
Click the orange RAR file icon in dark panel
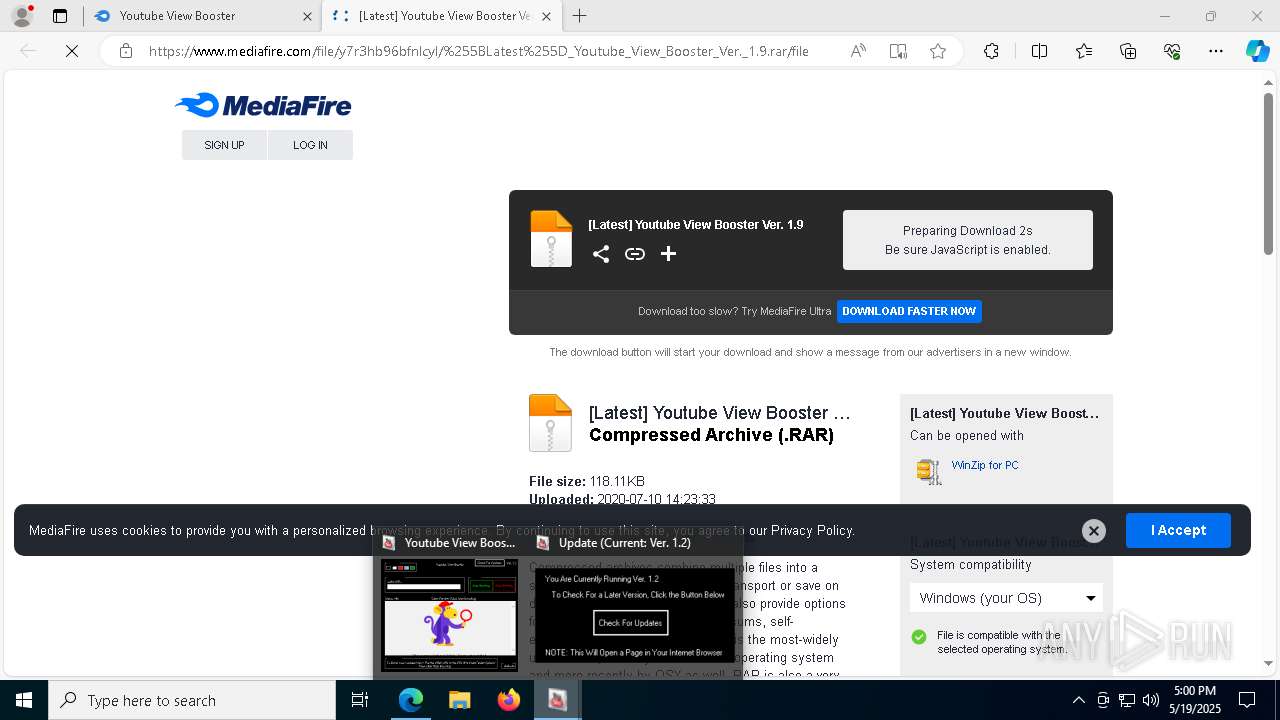[x=551, y=238]
